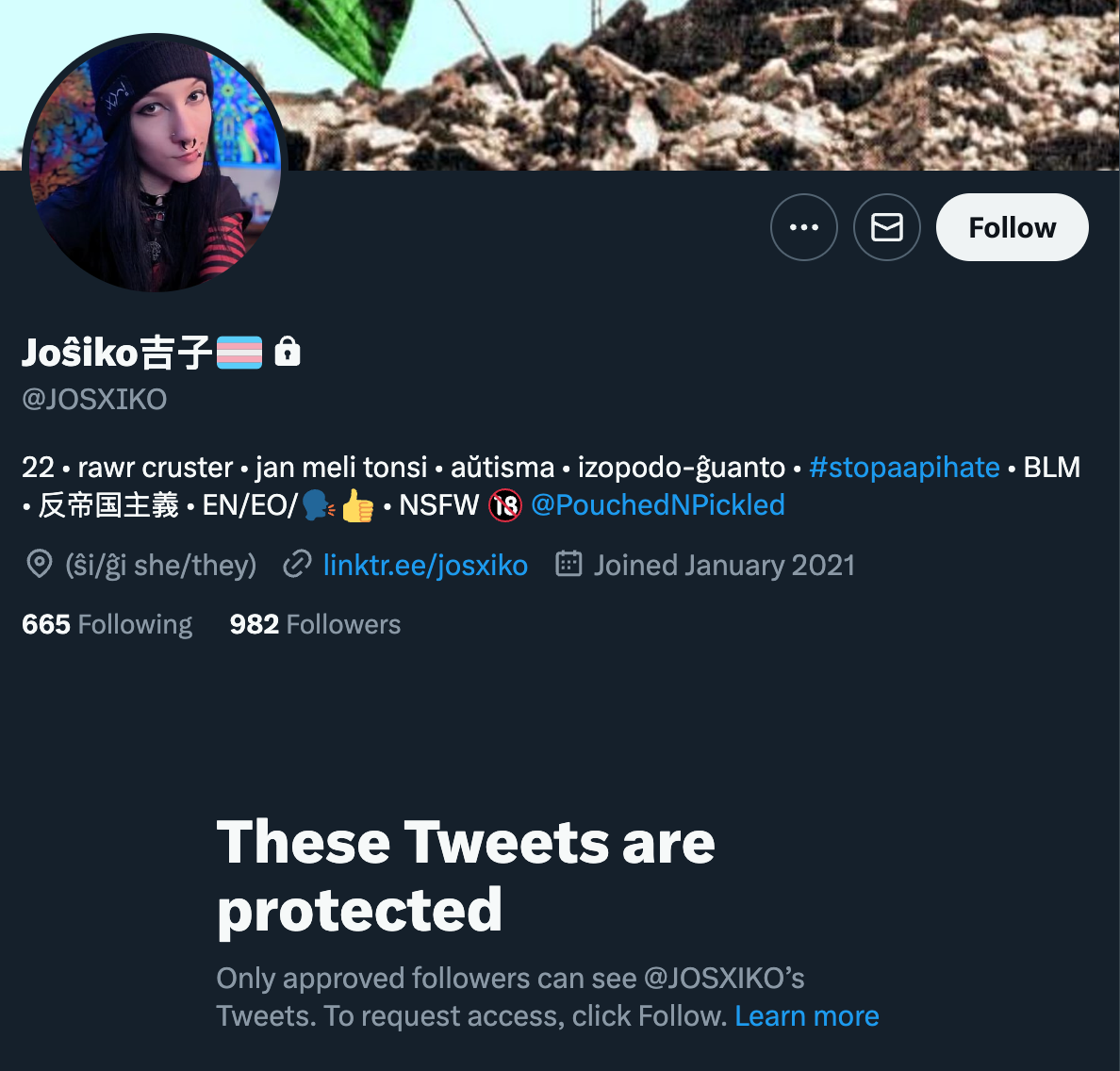Open the linktr.ee/josxiko link

click(x=425, y=565)
